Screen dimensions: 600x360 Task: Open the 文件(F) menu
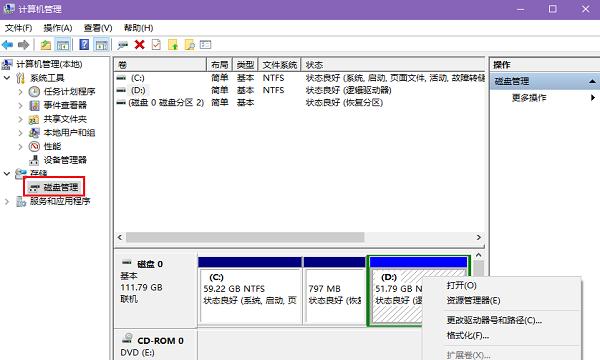[18, 28]
